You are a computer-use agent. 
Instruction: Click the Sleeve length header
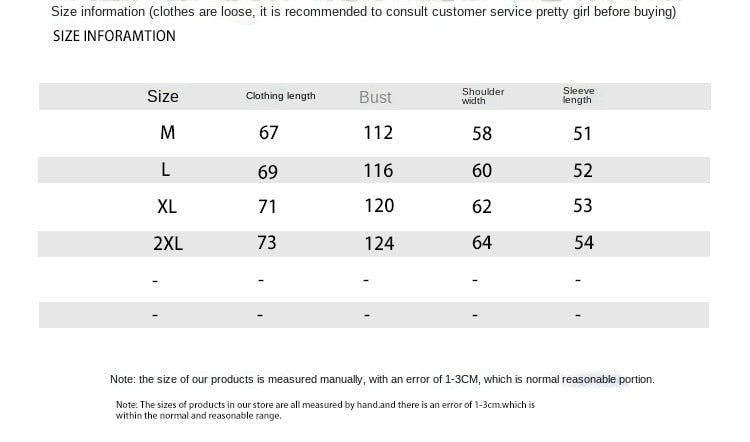[x=578, y=95]
